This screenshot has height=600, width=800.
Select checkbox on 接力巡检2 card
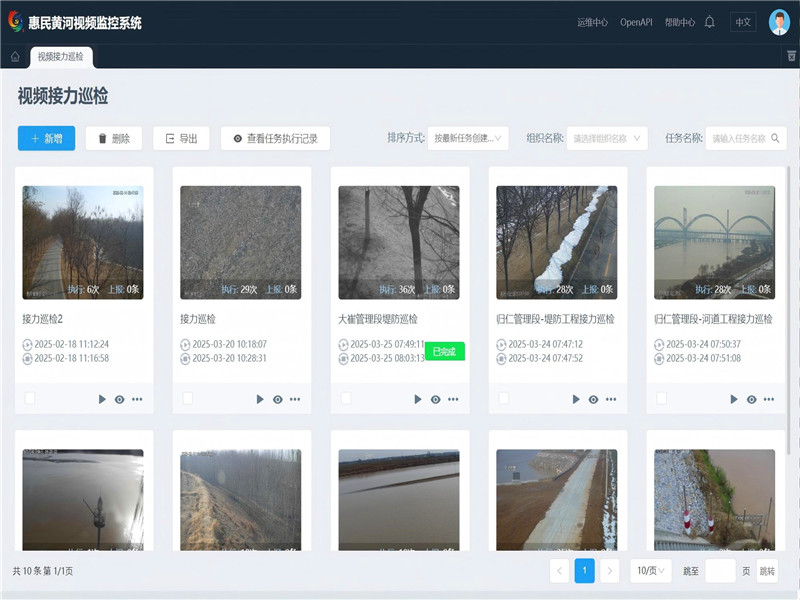point(30,398)
